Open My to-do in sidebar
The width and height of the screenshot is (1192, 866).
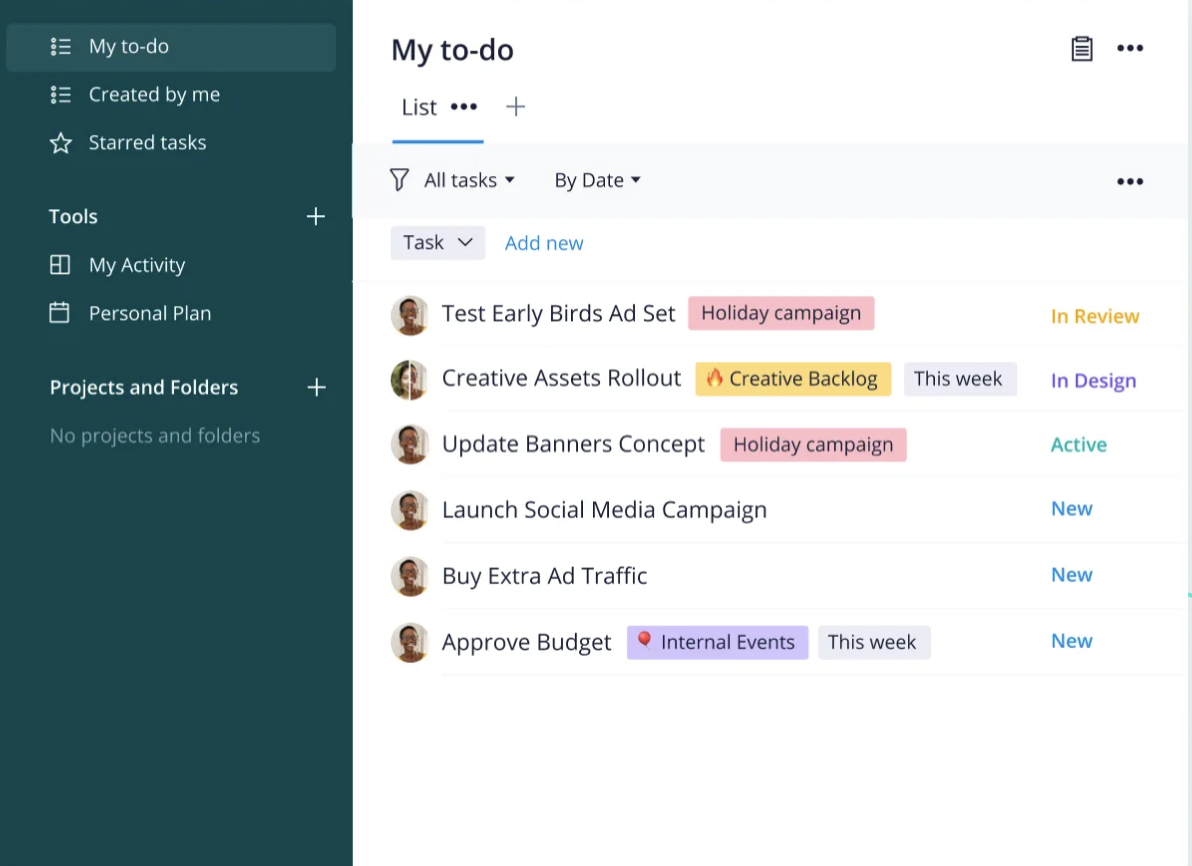[171, 47]
